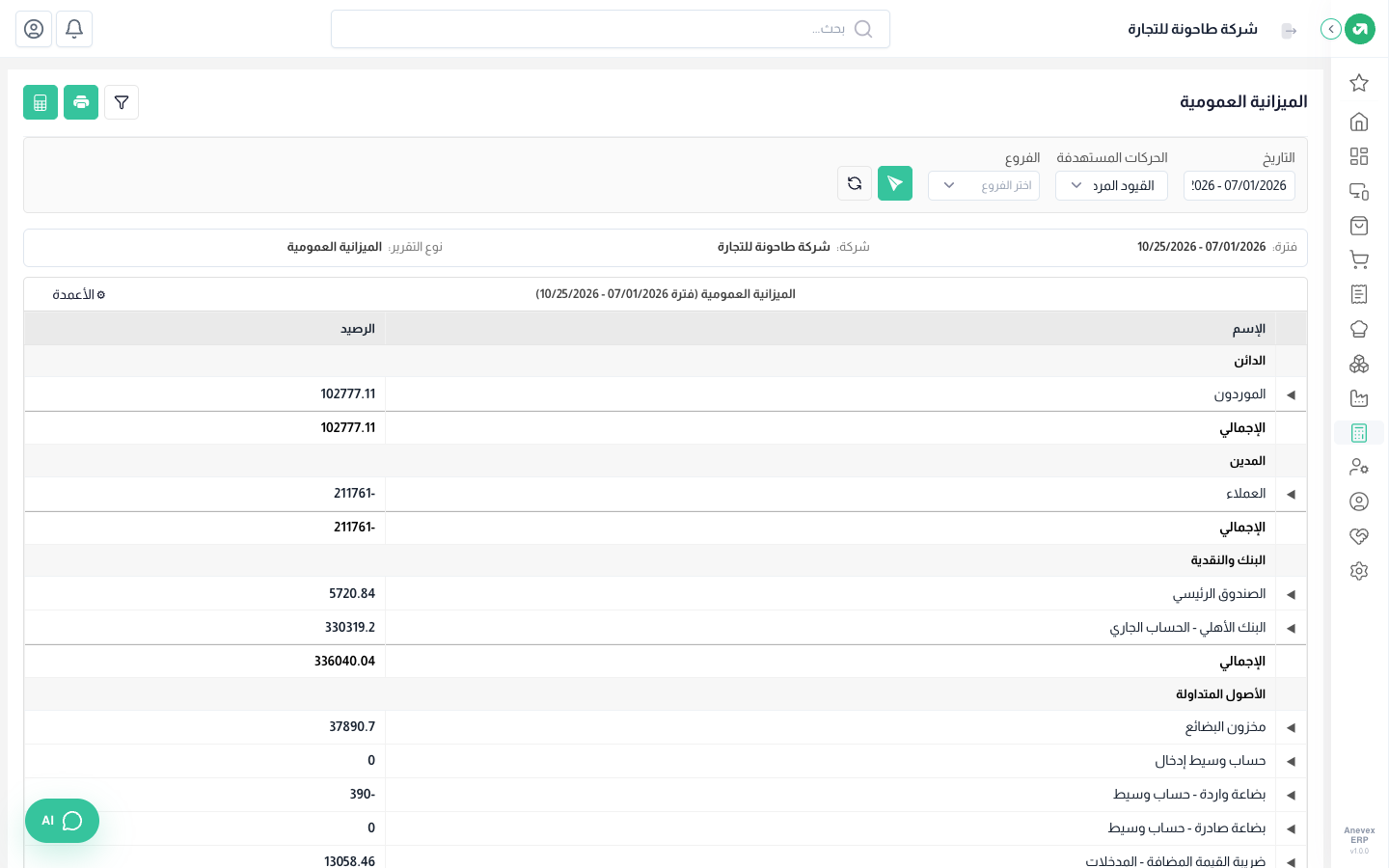Open the profile circle sidebar icon

(x=1359, y=502)
